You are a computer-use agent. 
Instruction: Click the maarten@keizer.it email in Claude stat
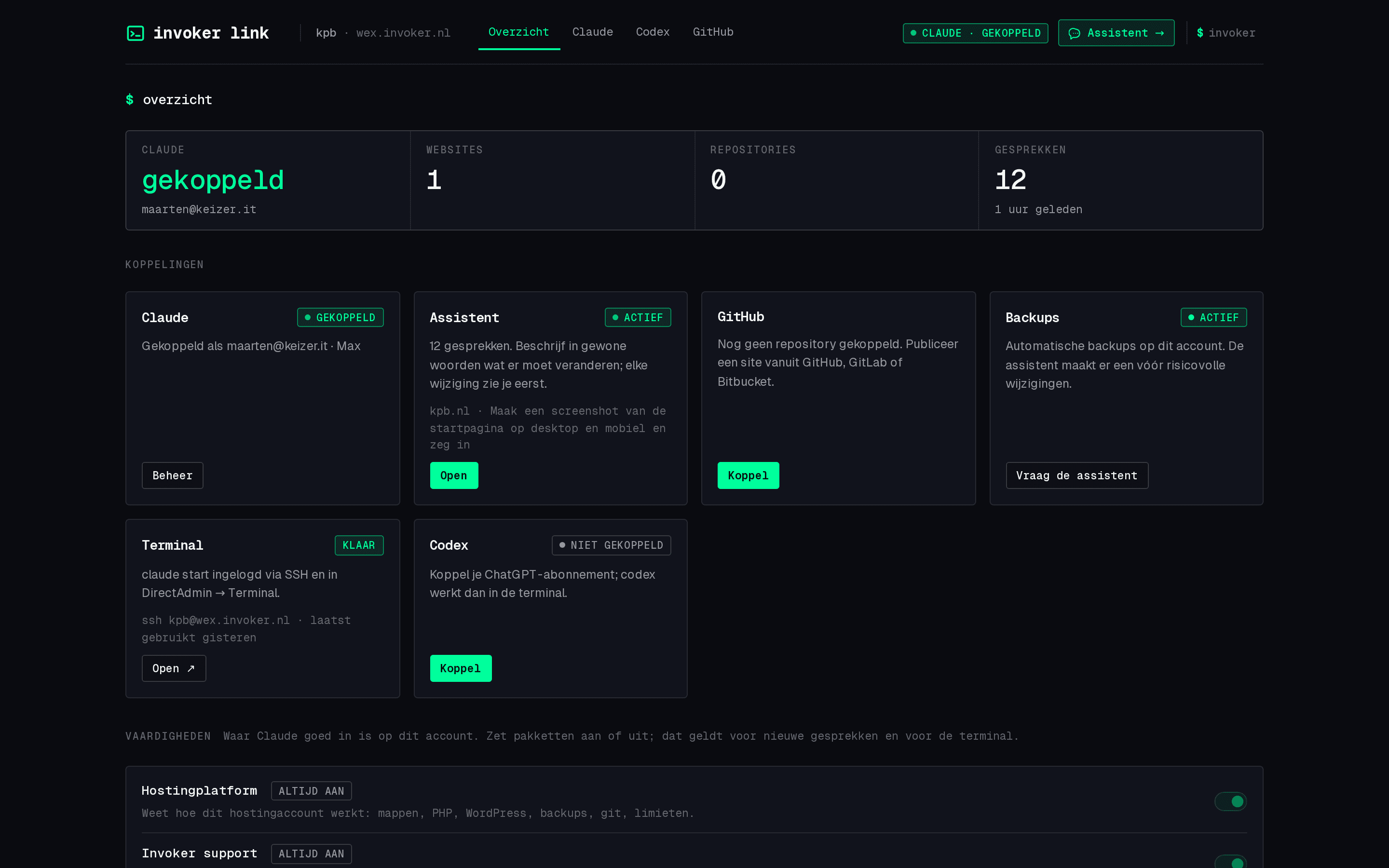(x=199, y=210)
